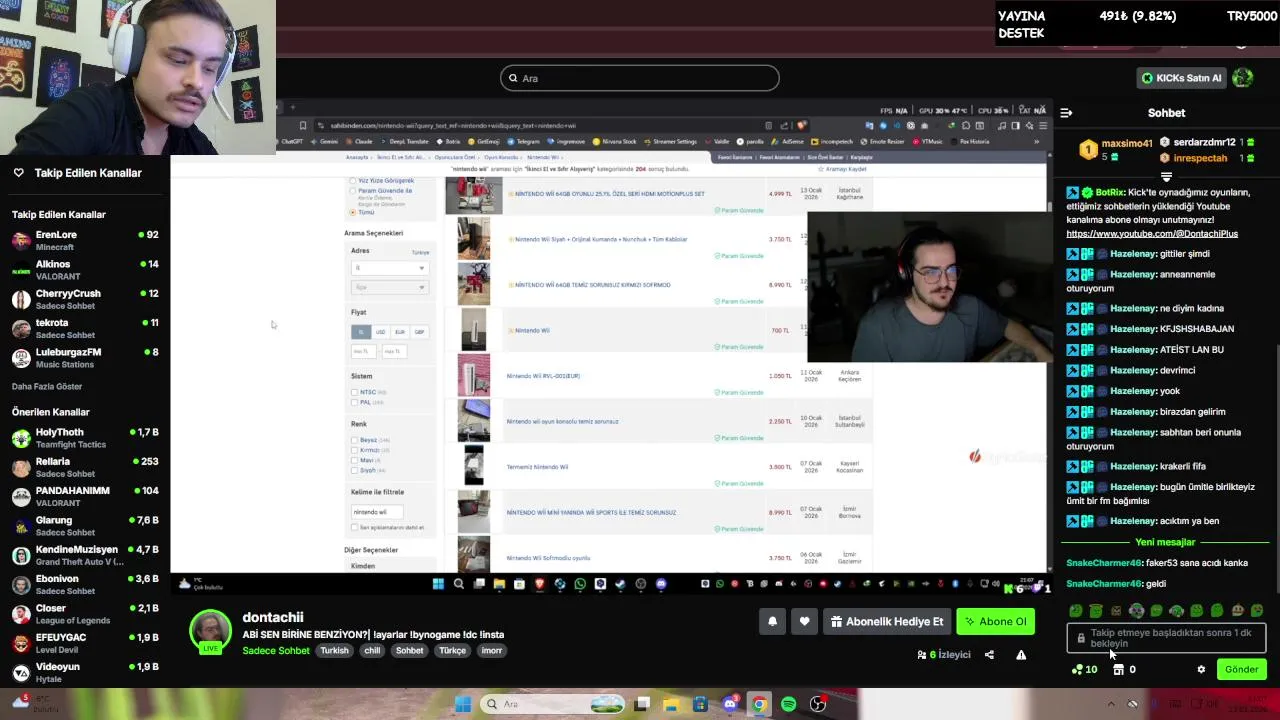This screenshot has width=1280, height=720.
Task: Open the Alkinos VALORANT followed channel
Action: 85,270
